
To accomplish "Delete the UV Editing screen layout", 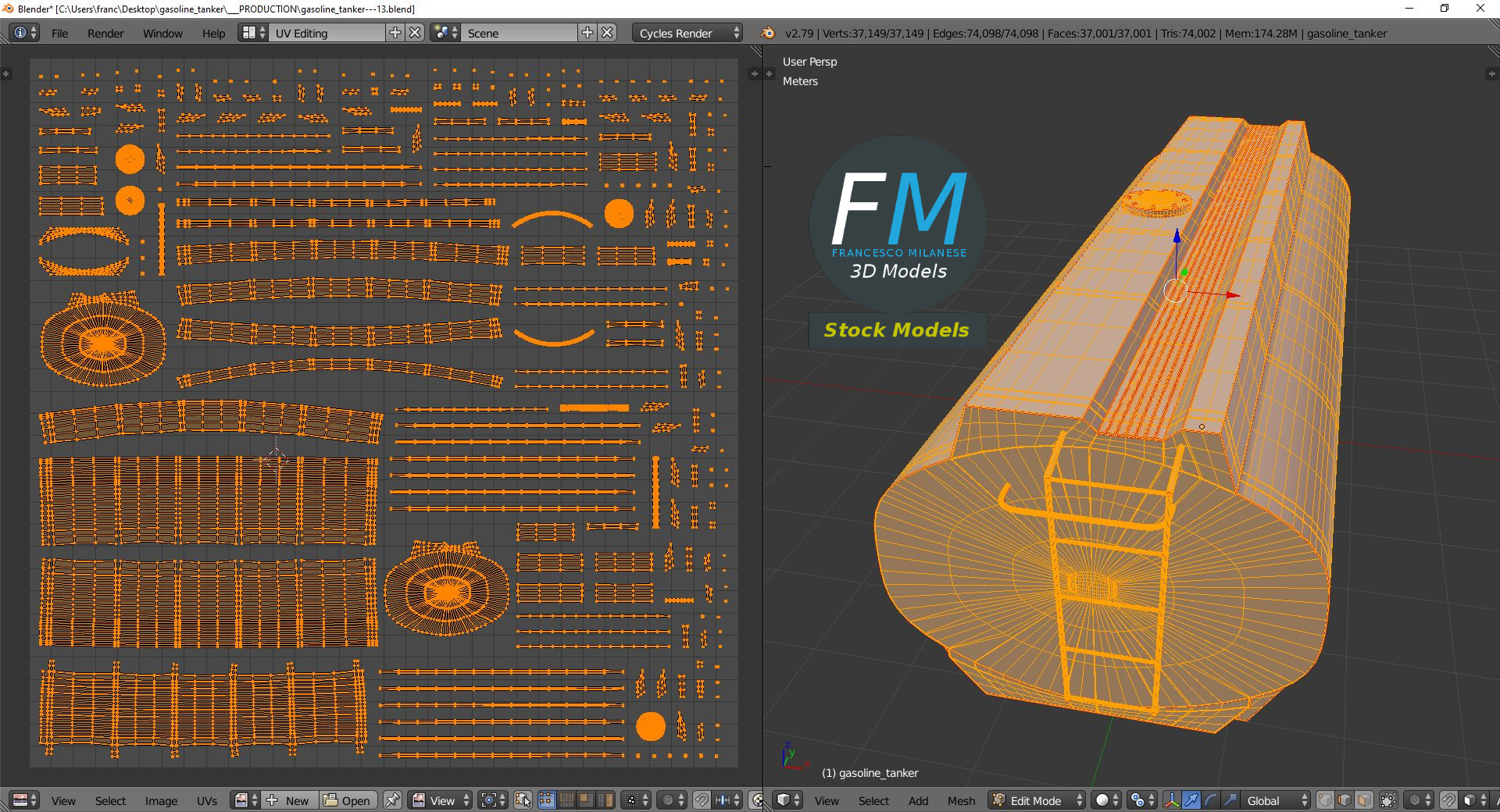I will (x=416, y=33).
